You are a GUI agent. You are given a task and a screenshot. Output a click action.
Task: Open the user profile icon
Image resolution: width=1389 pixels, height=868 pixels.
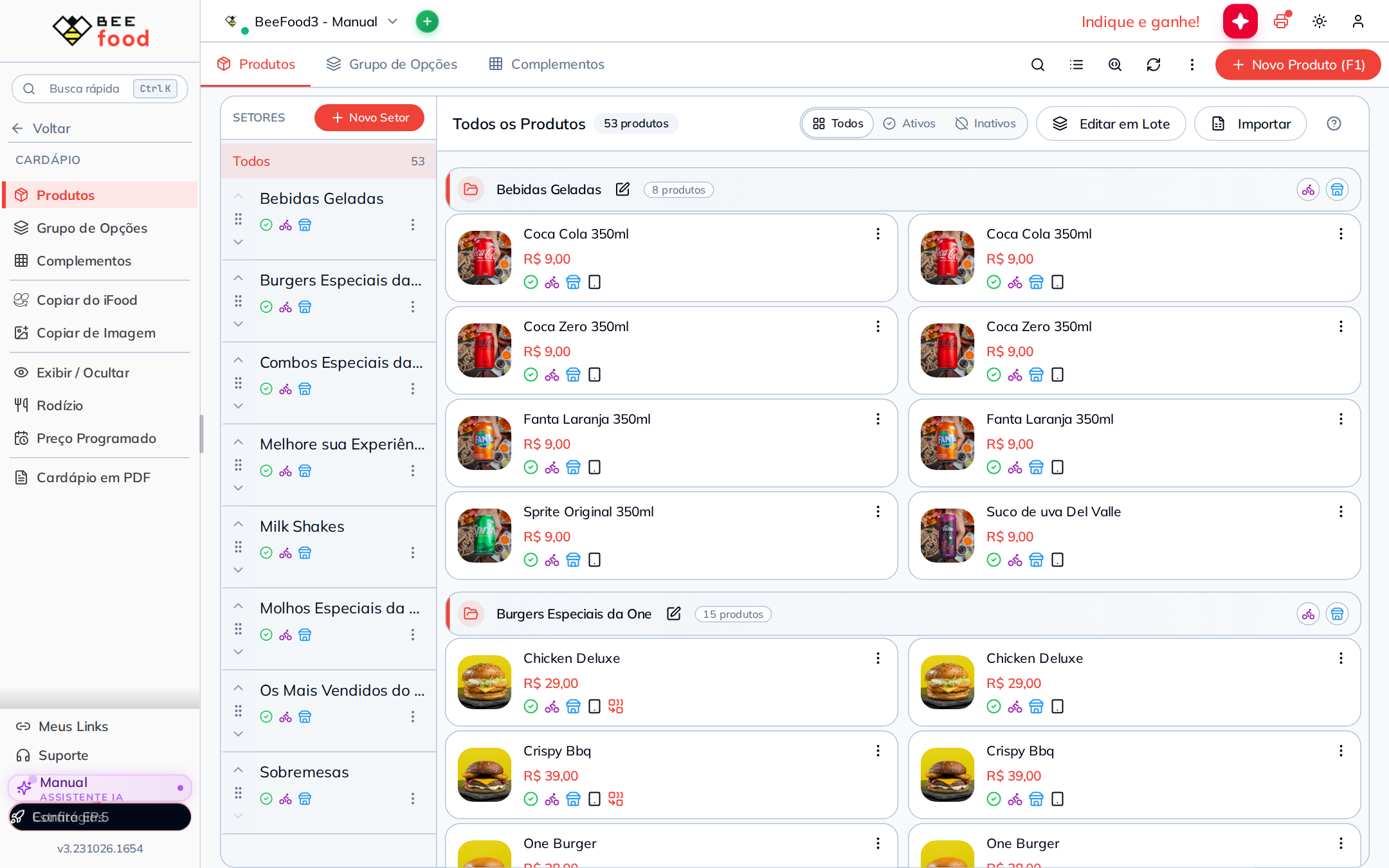(1358, 21)
